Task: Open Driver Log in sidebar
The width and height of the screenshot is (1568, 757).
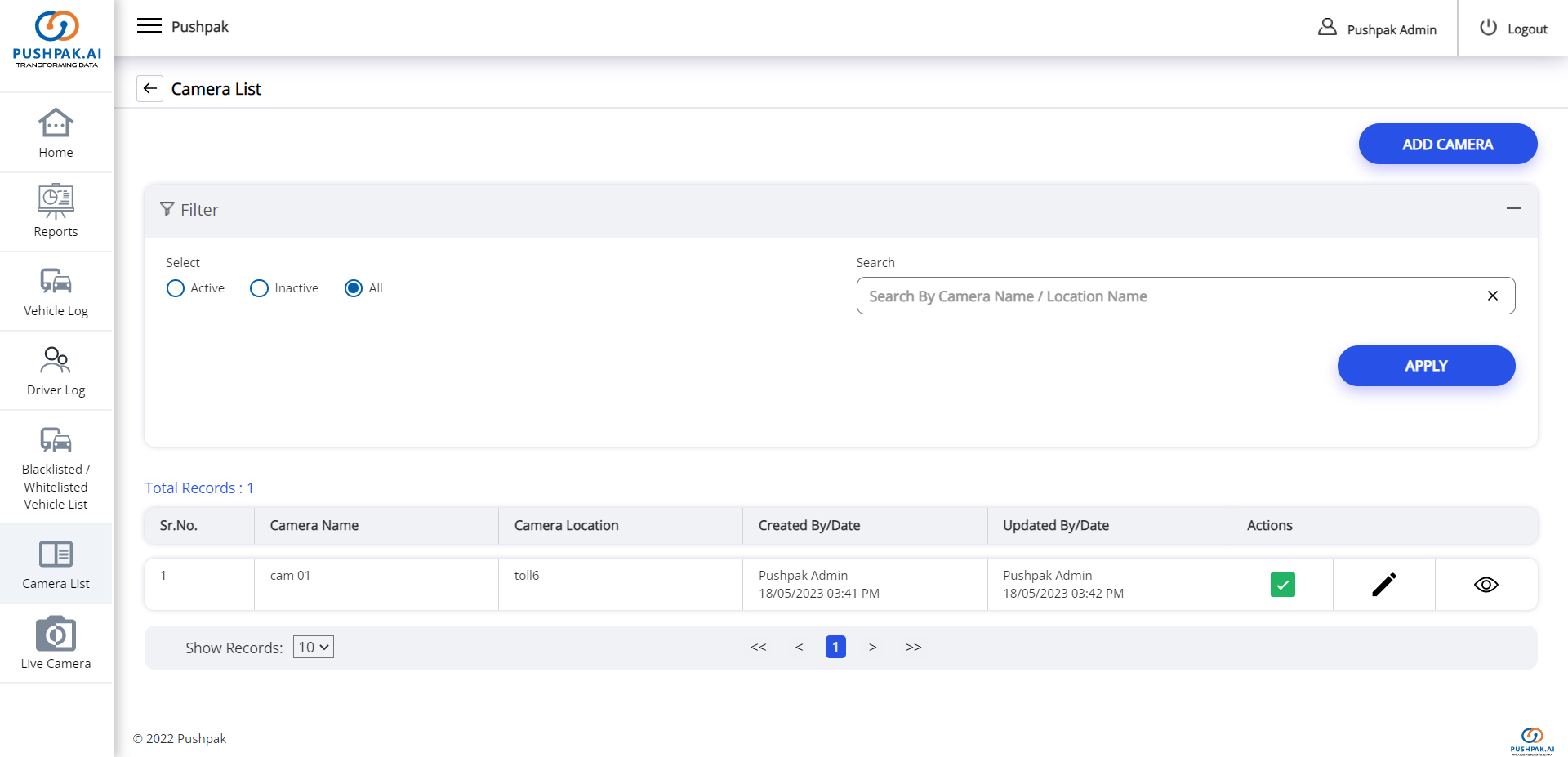Action: (56, 371)
